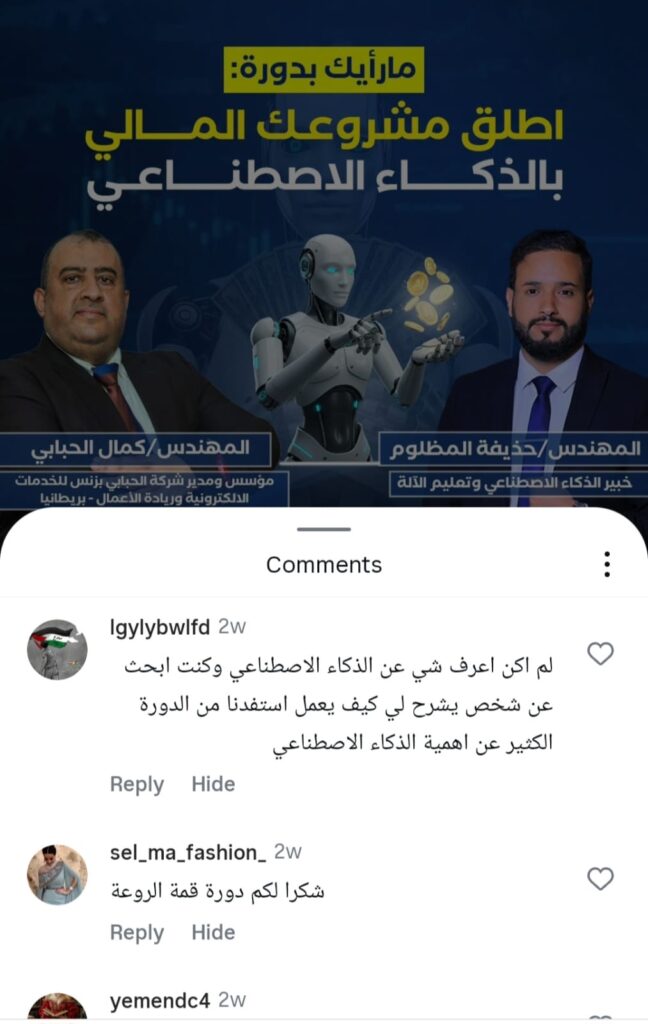
Task: Like the comment by sel_ma_fashion_
Action: click(600, 878)
